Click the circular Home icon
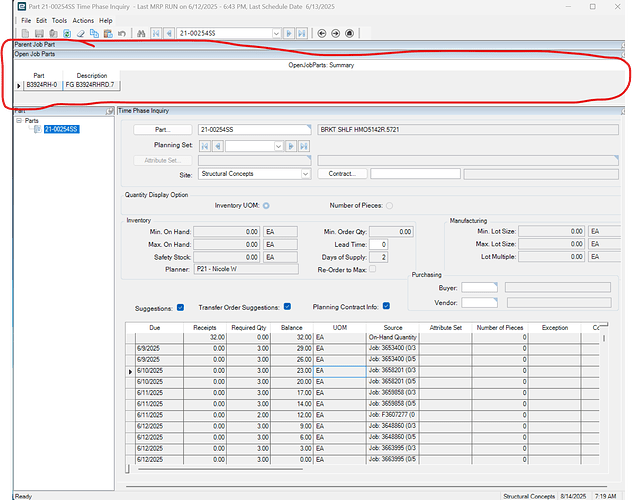 tap(349, 33)
